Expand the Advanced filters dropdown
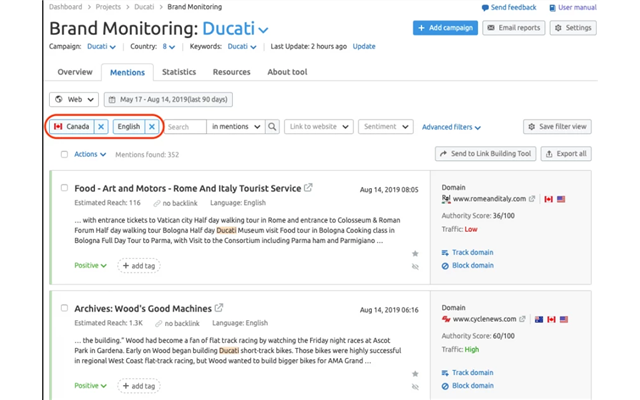Screen dimensions: 640x400 pyautogui.click(x=451, y=127)
